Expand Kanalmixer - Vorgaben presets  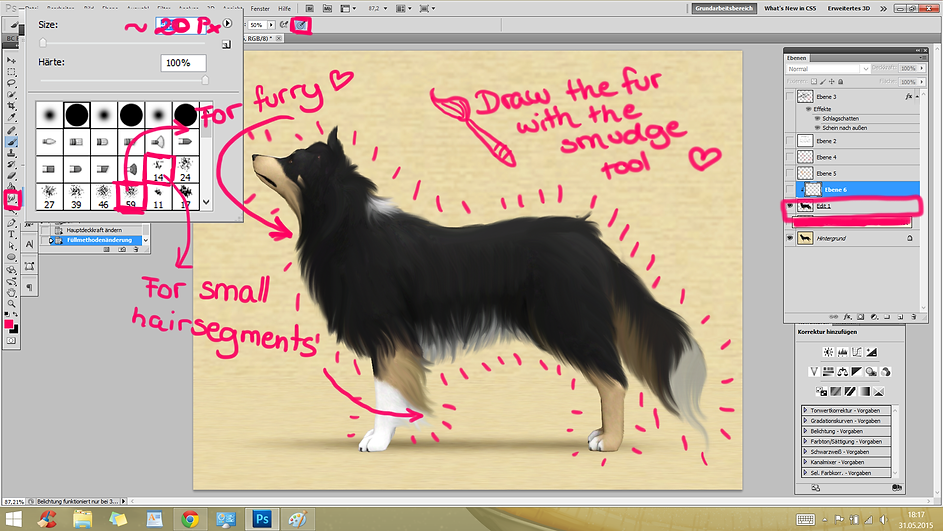tap(805, 462)
